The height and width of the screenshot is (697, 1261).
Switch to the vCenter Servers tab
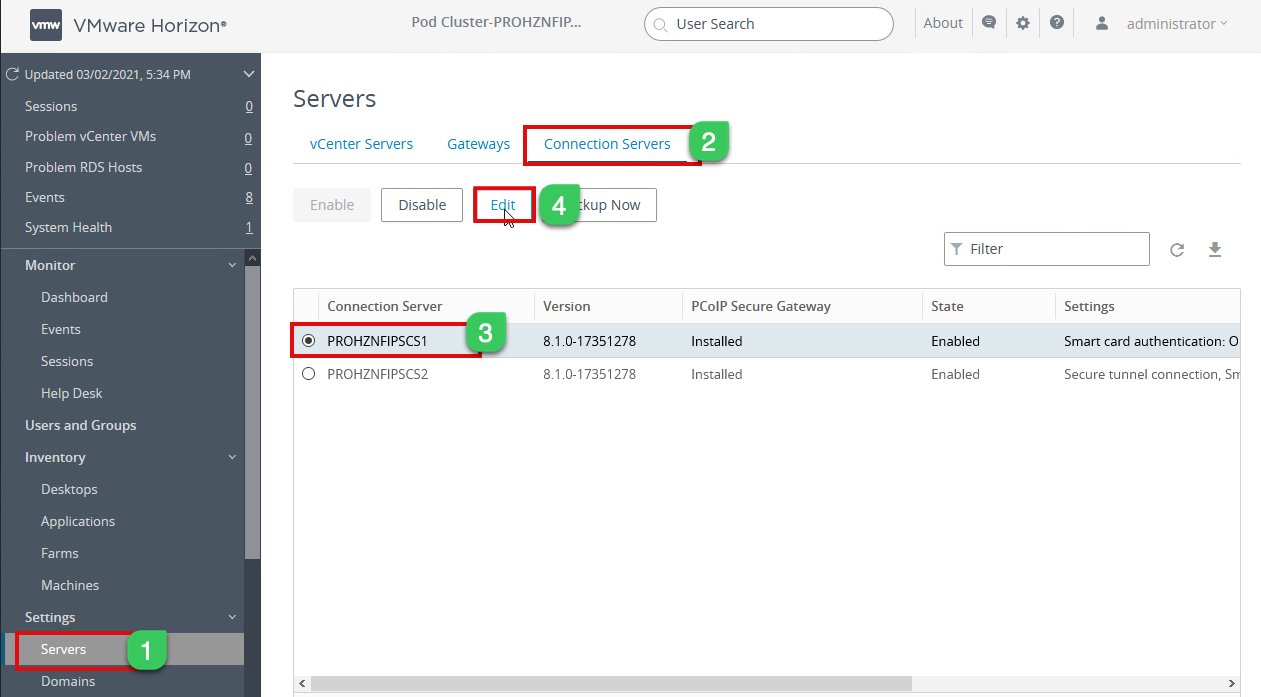(361, 144)
